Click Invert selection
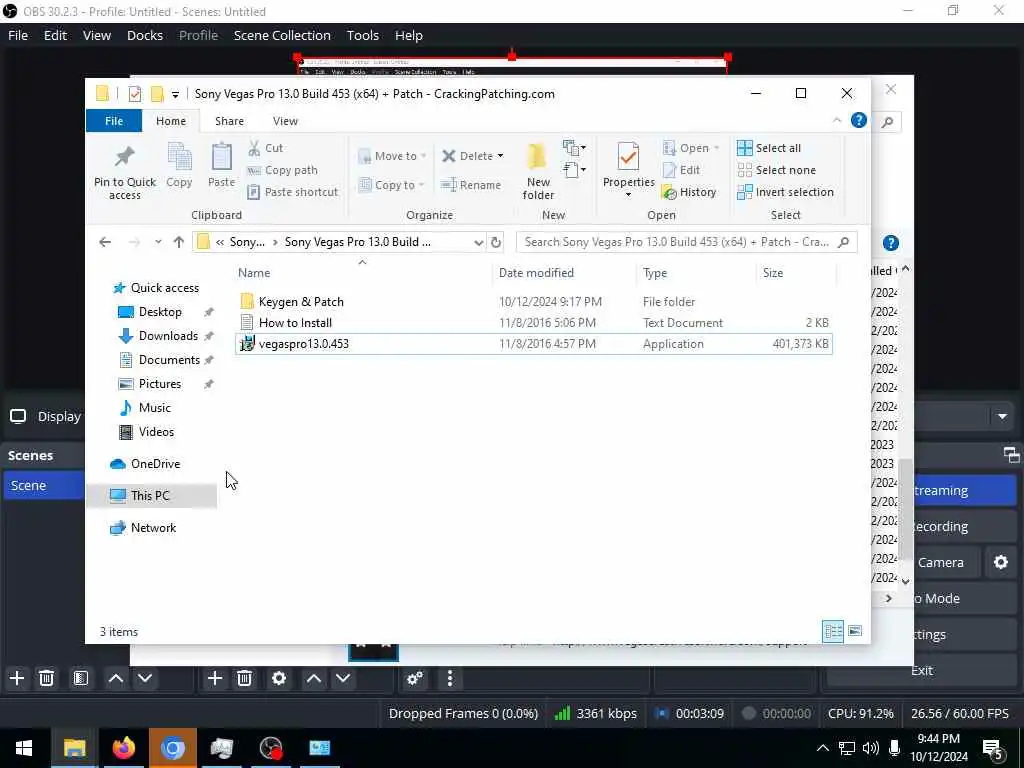1024x768 pixels. tap(785, 192)
